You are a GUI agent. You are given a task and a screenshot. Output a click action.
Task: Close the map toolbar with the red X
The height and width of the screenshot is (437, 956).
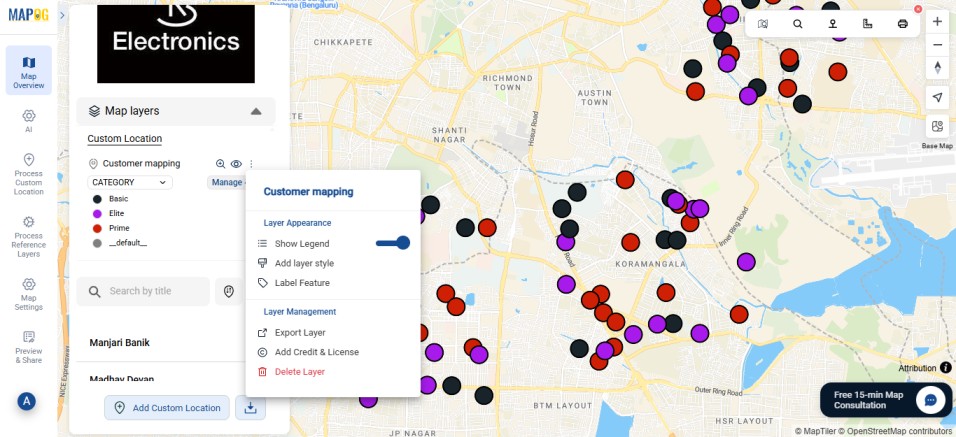[x=918, y=9]
